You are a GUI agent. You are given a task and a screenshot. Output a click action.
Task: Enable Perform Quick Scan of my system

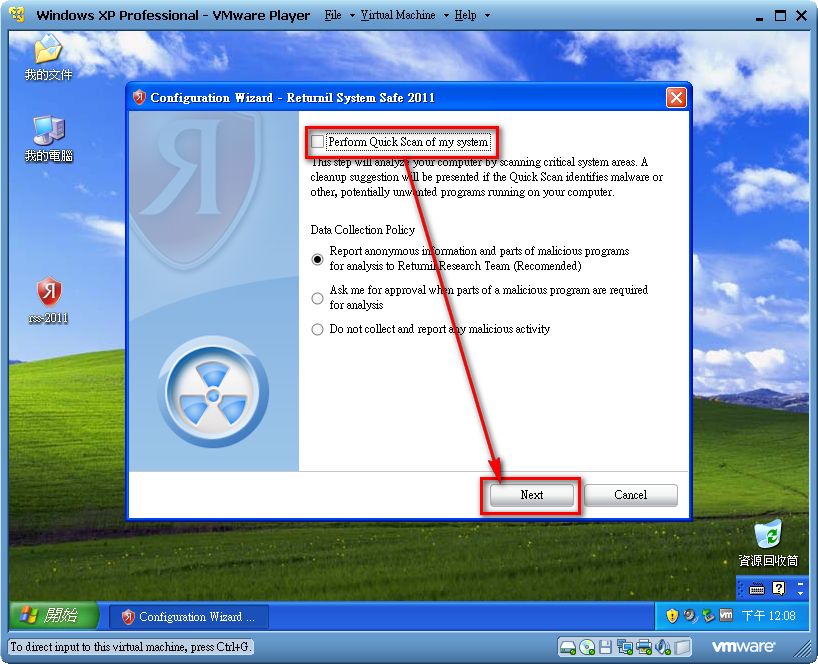coord(317,142)
